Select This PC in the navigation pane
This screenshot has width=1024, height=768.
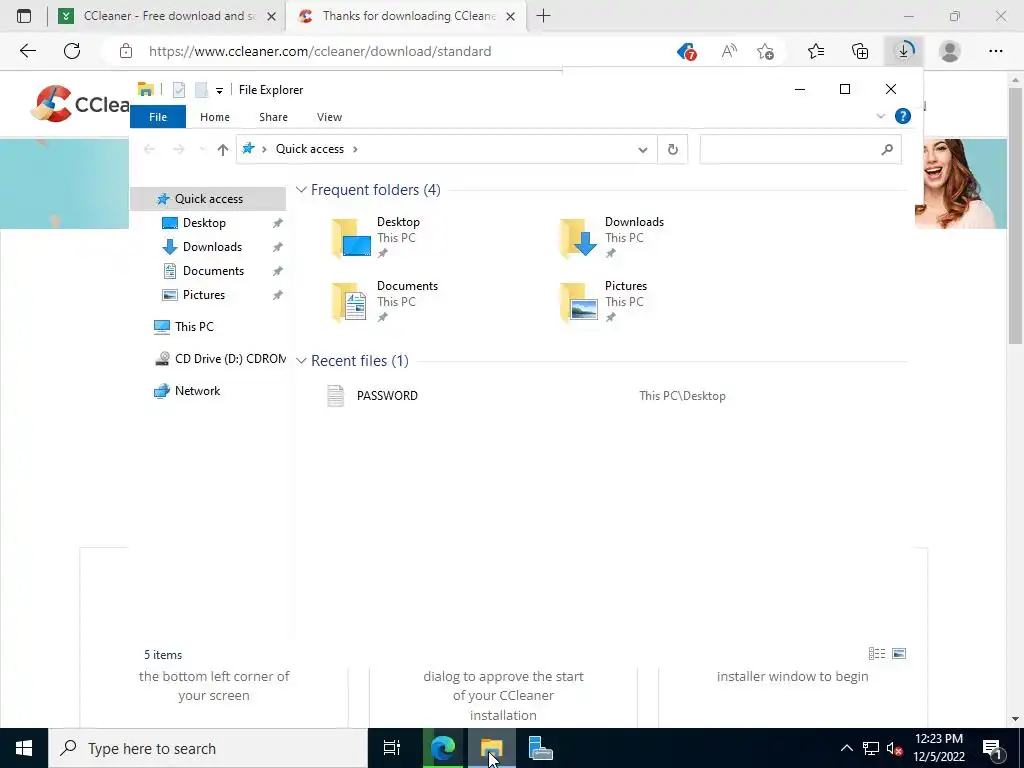pos(194,327)
